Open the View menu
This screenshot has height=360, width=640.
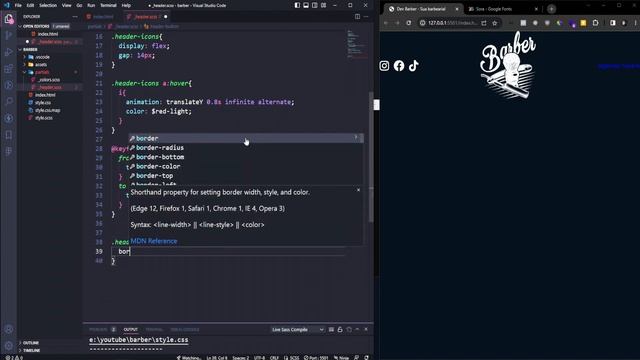coord(67,5)
